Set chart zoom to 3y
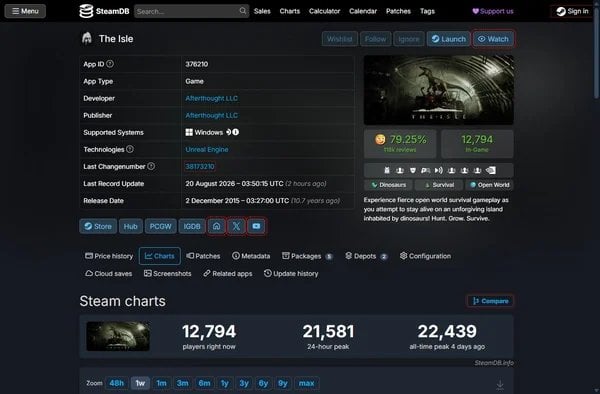Image resolution: width=600 pixels, height=394 pixels. click(244, 383)
